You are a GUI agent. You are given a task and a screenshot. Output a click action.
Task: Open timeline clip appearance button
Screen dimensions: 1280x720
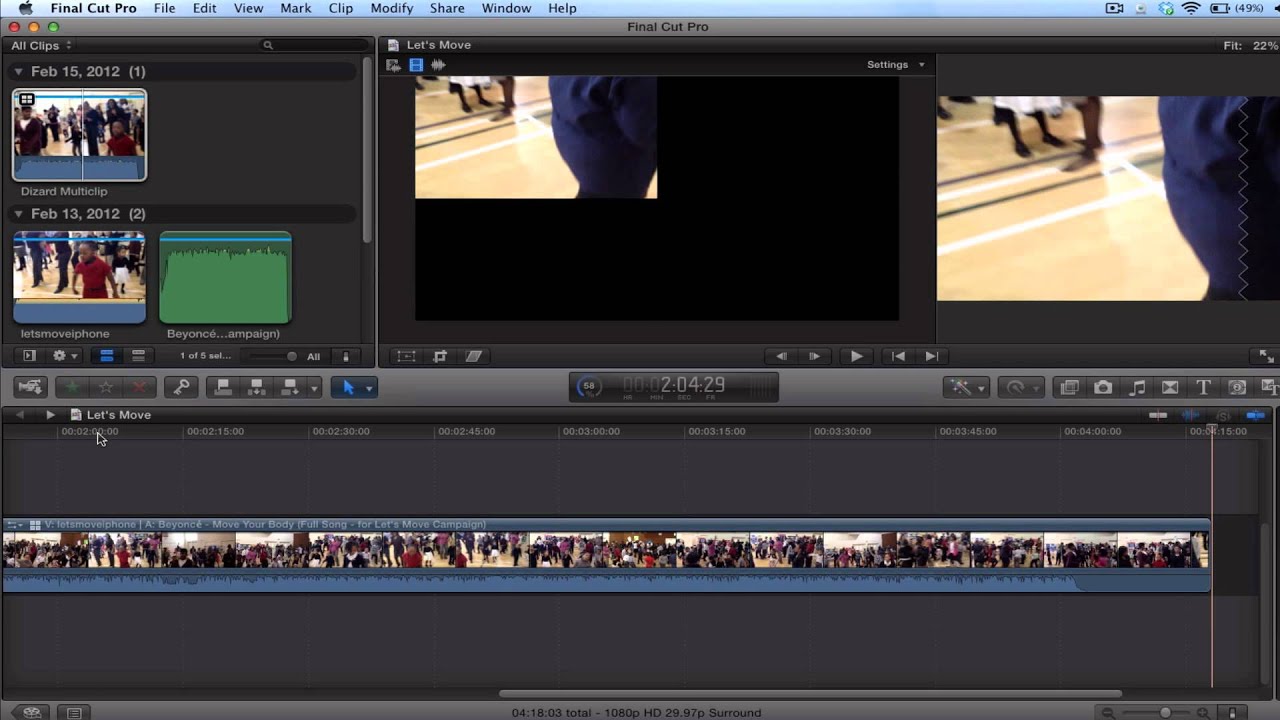[1232, 713]
